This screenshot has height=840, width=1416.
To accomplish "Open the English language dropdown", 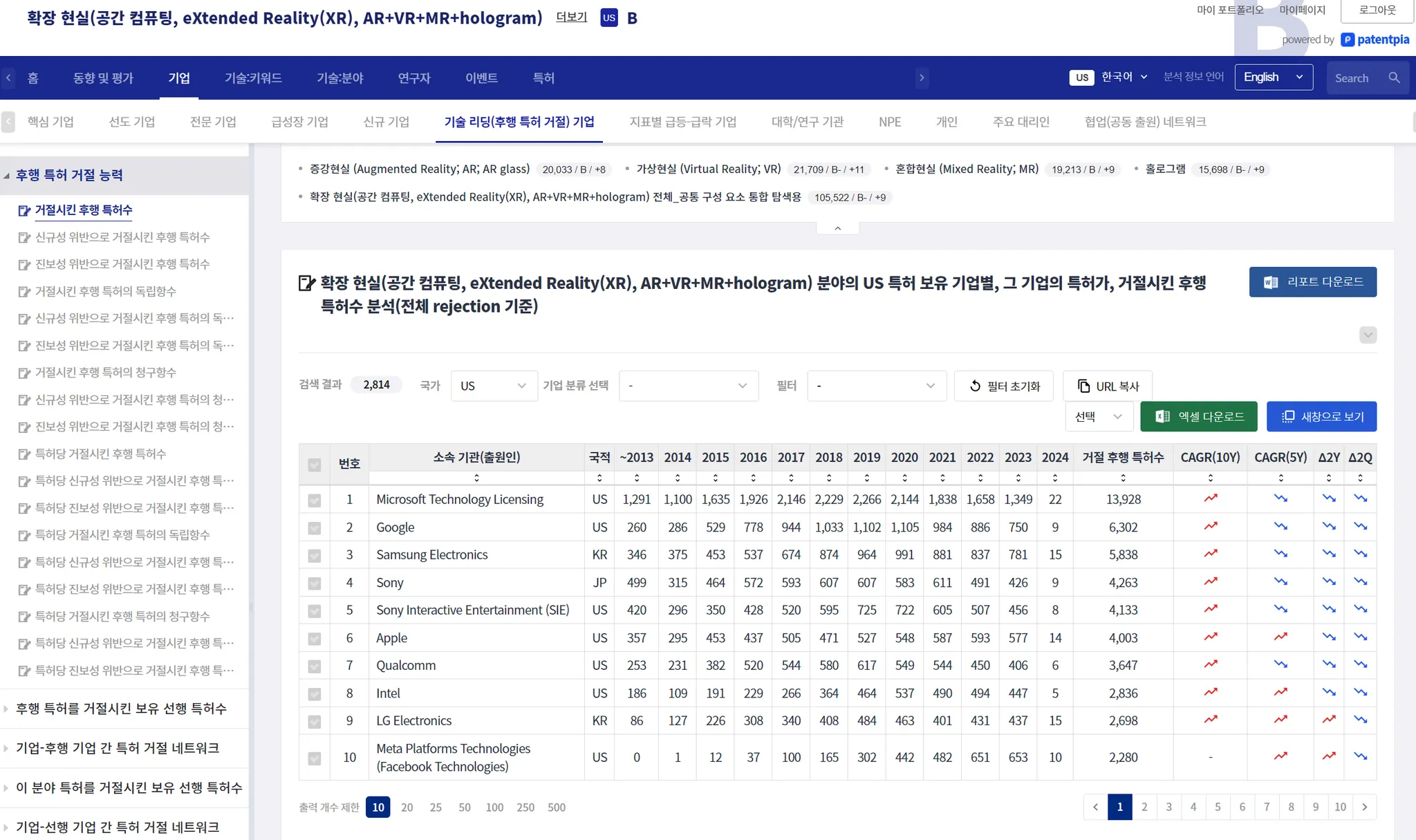I will coord(1273,77).
